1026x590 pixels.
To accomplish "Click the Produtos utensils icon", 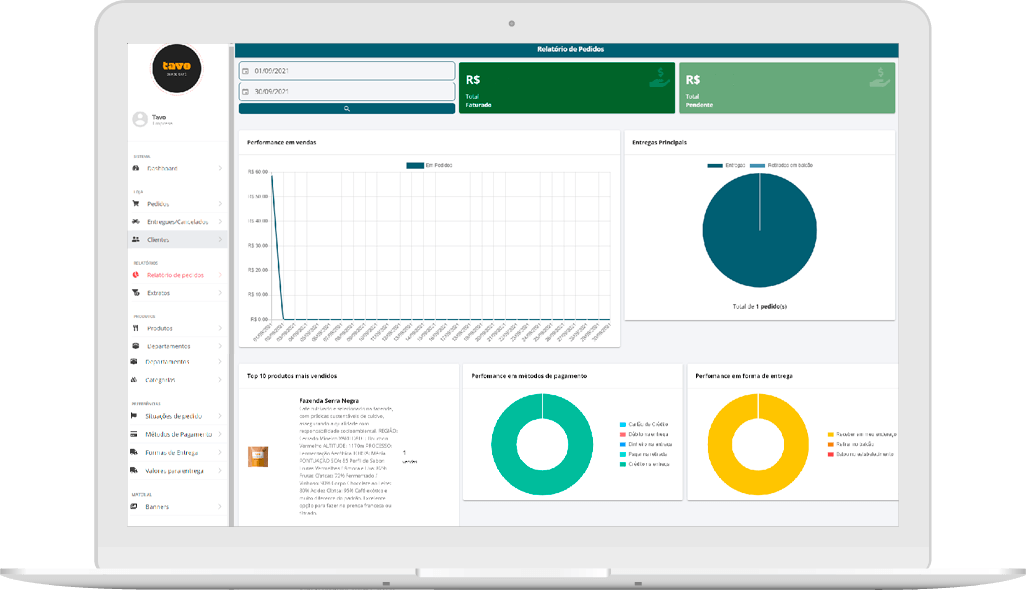I will pos(135,328).
